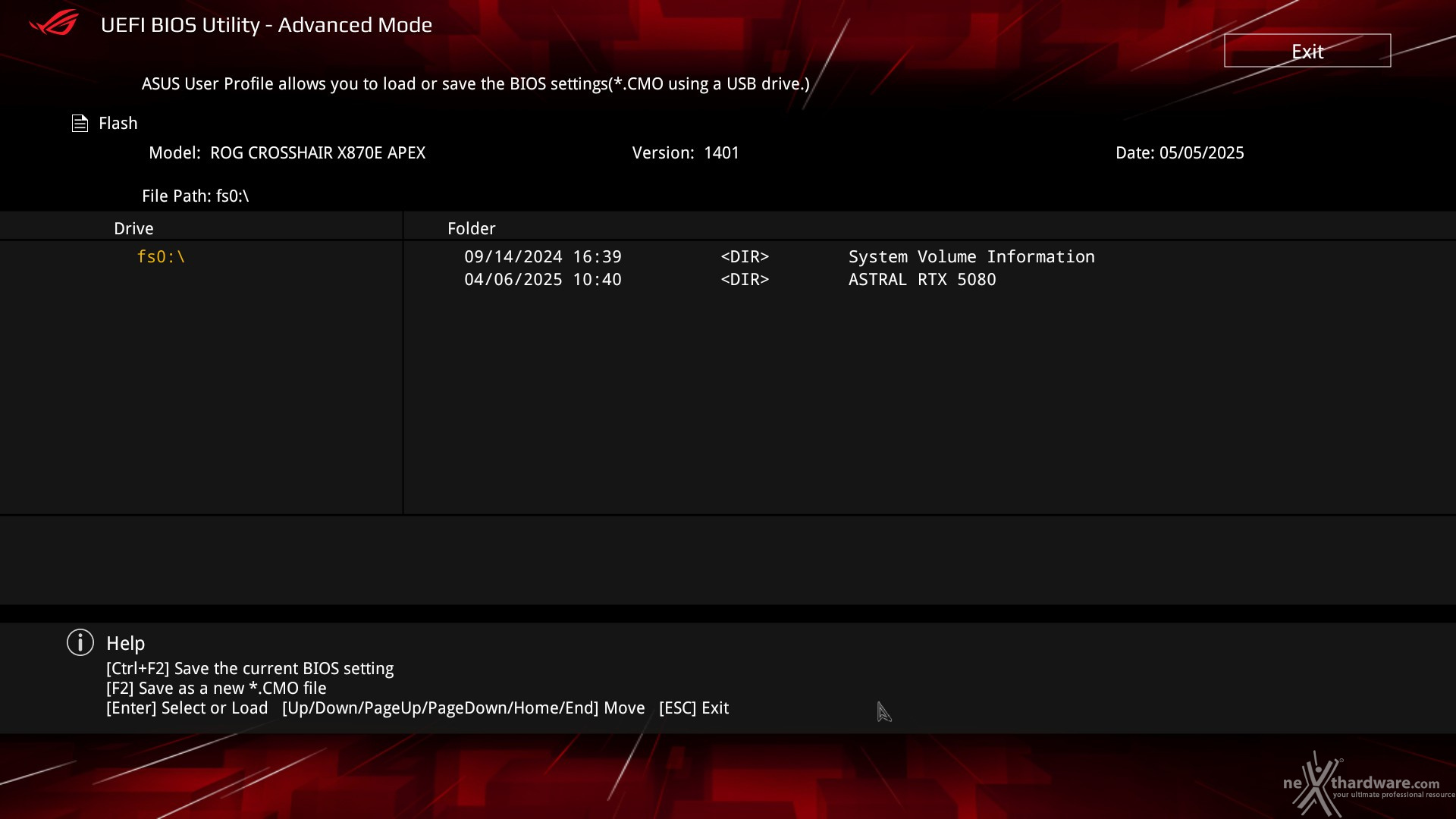Click the Folder column header

[x=471, y=228]
